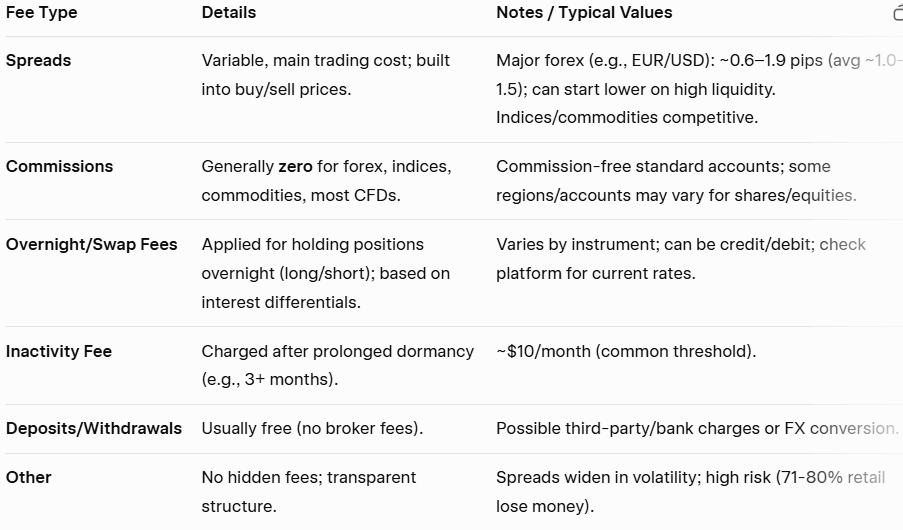Viewport: 903px width, 530px height.
Task: Click the "Overnight/Swap Fees" row label
Action: (x=91, y=245)
